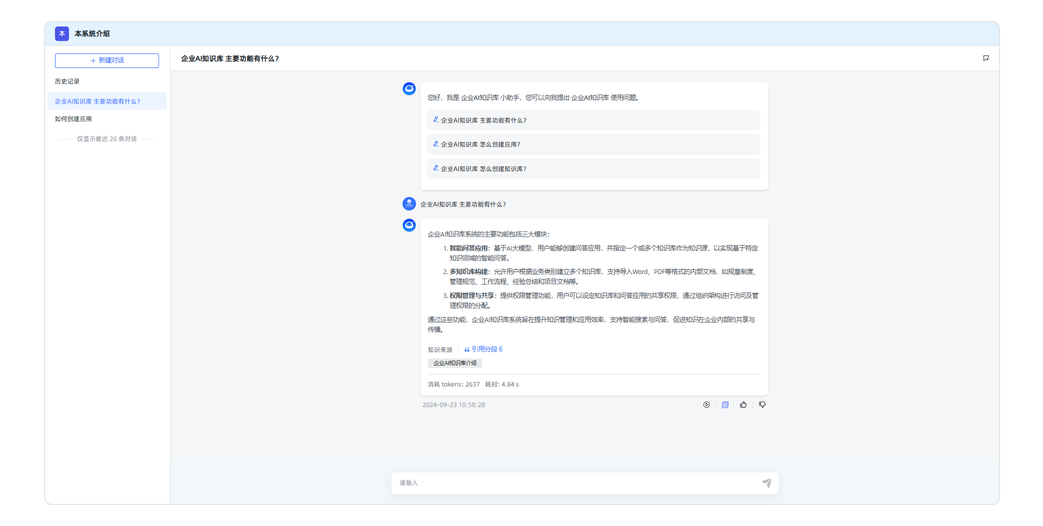Click the send message paper-plane icon
Image resolution: width=1043 pixels, height=526 pixels.
766,483
